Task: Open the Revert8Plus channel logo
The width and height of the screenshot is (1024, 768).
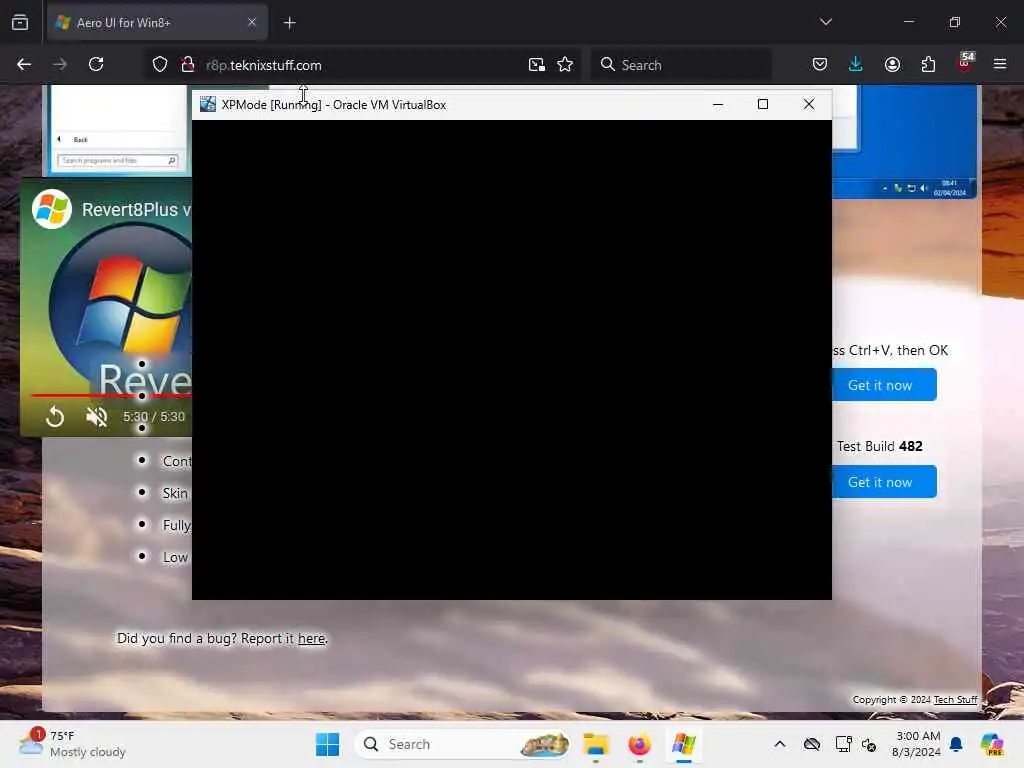Action: coord(52,210)
